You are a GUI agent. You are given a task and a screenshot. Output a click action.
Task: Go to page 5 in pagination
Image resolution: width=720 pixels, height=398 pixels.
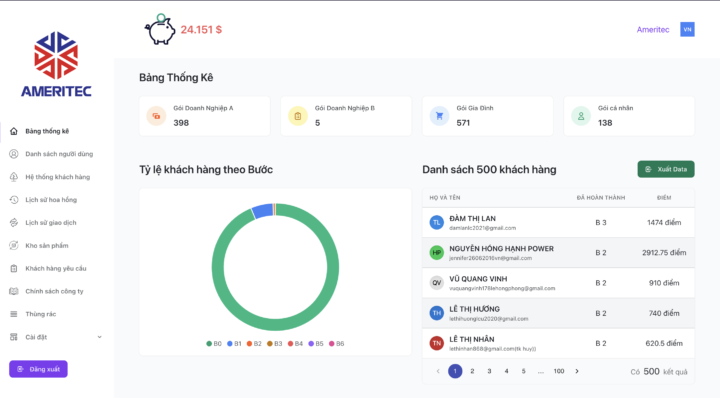click(x=523, y=371)
